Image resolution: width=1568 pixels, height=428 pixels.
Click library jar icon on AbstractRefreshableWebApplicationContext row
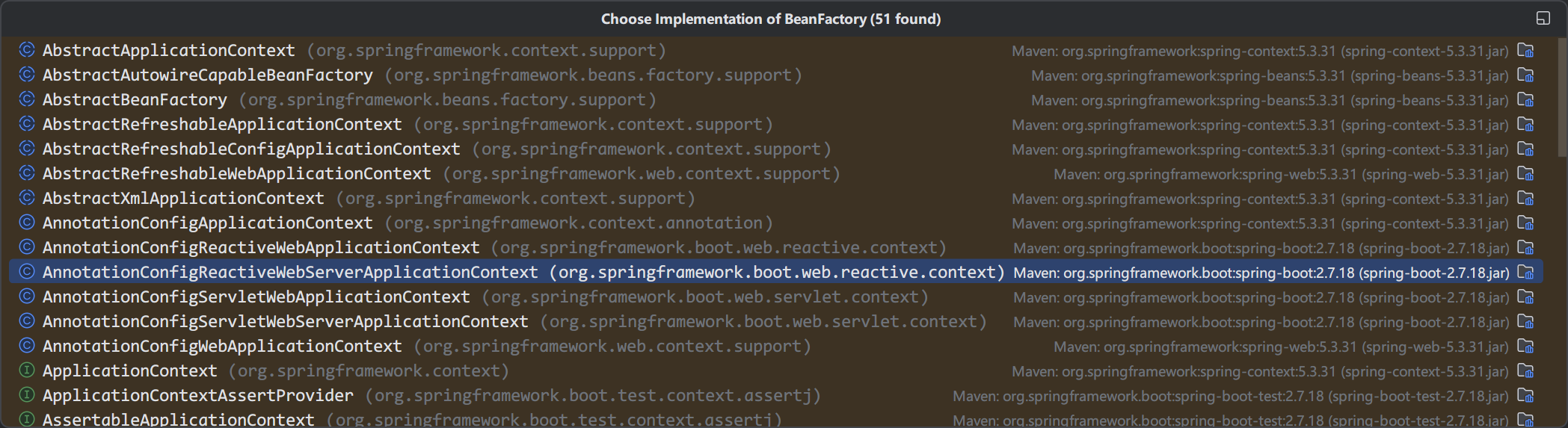[x=1525, y=174]
